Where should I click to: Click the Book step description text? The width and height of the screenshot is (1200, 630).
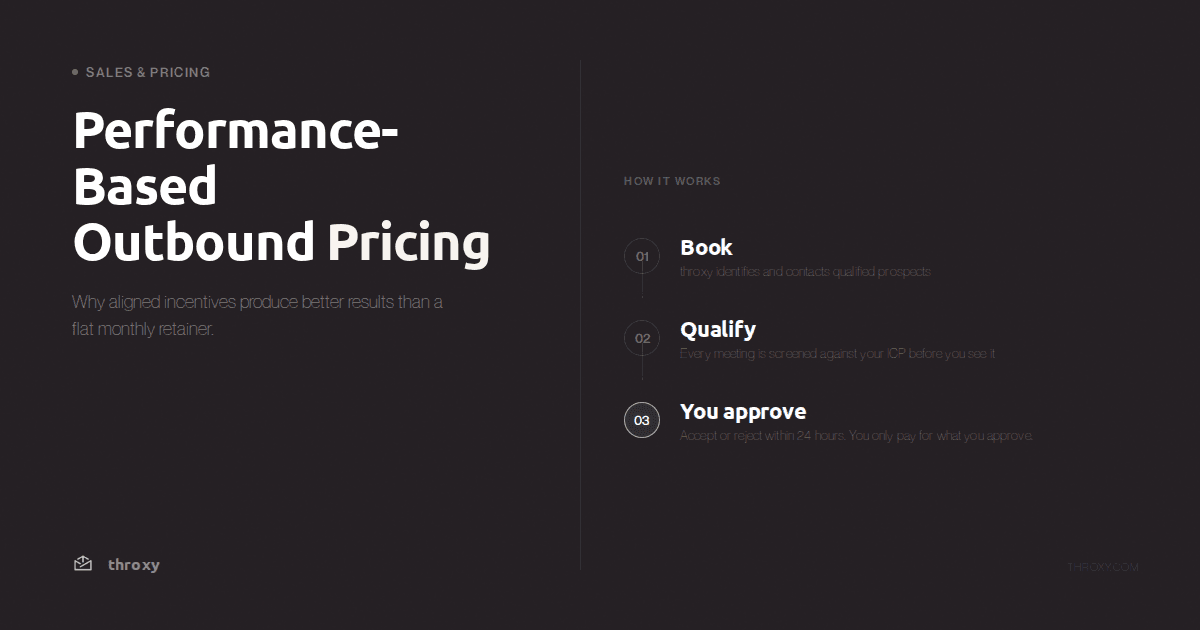(x=805, y=272)
